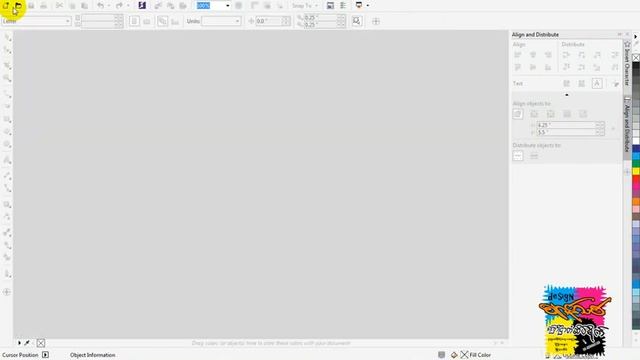Toggle align objects to Page Center

pos(551,114)
